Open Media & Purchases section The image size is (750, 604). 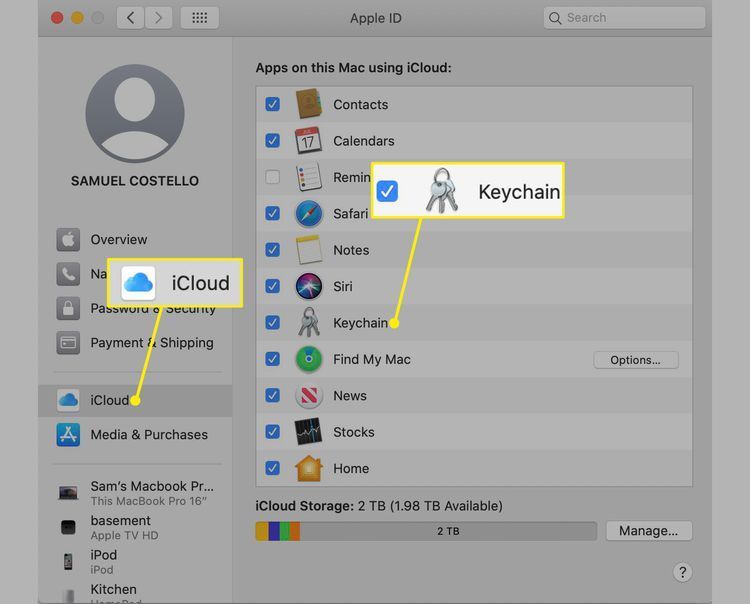pyautogui.click(x=148, y=435)
